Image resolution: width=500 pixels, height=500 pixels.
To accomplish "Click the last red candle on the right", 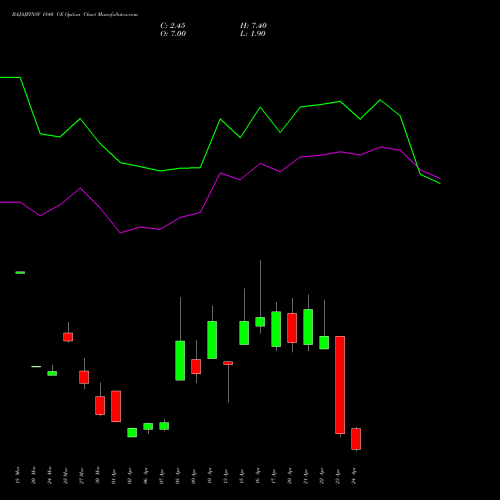I will (x=356, y=439).
